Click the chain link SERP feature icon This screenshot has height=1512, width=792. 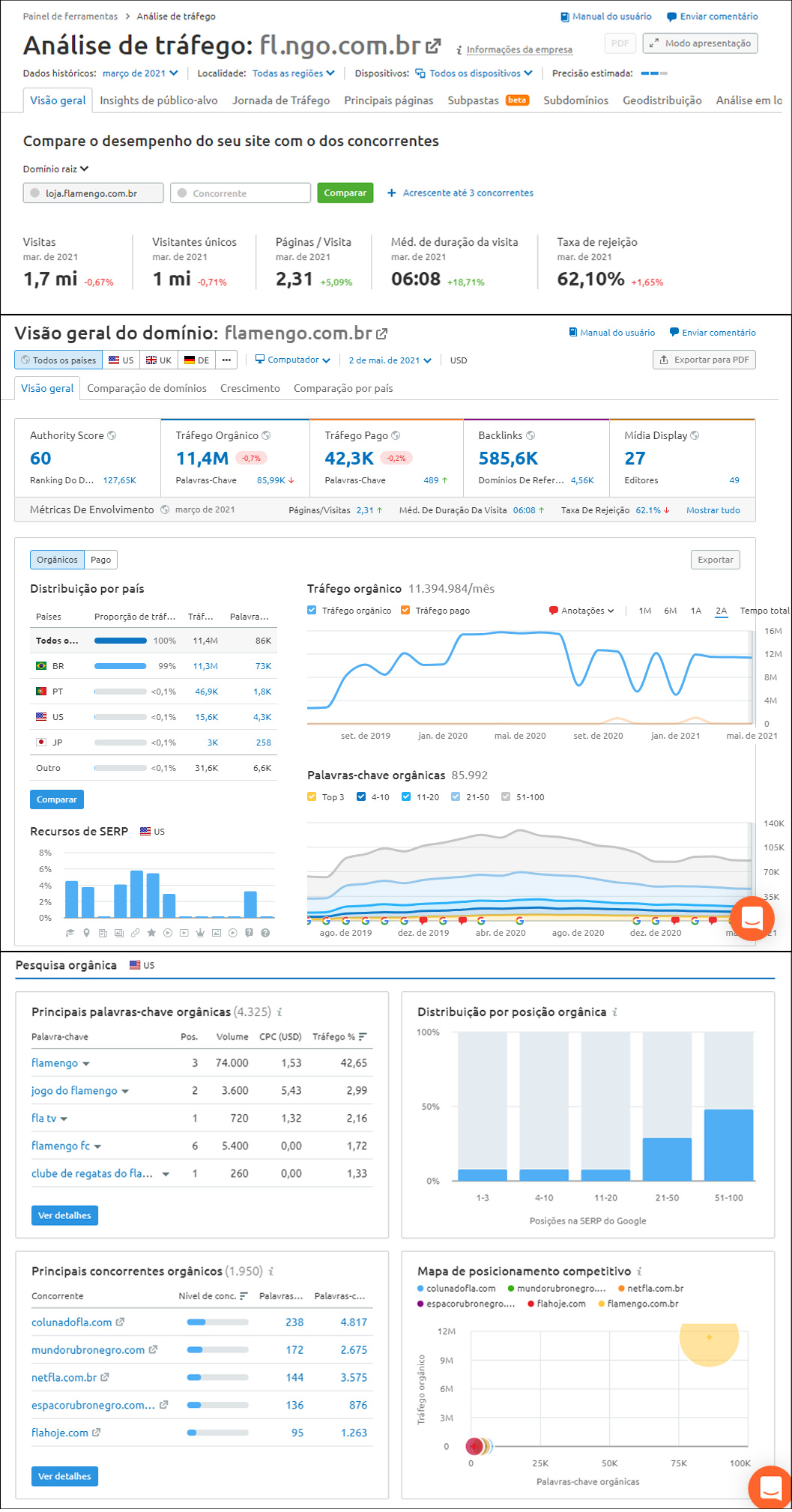pyautogui.click(x=136, y=933)
